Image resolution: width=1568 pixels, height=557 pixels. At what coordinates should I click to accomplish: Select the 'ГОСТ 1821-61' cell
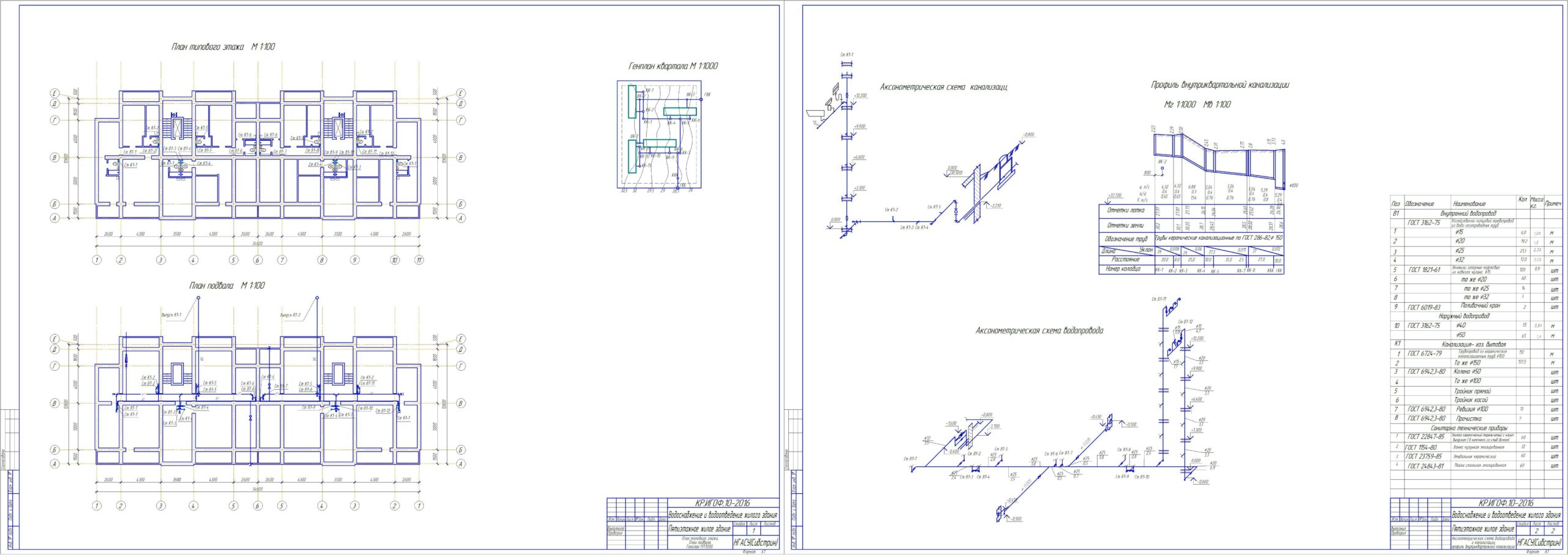(x=1425, y=270)
